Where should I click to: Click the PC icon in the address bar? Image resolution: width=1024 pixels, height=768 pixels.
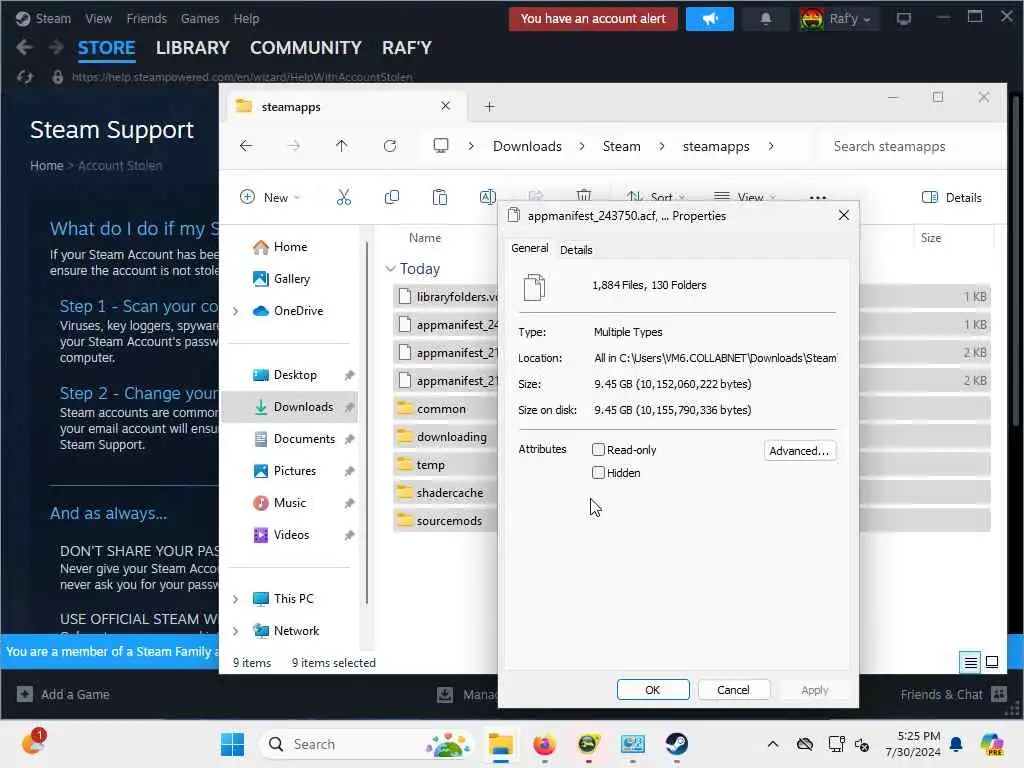pyautogui.click(x=441, y=146)
